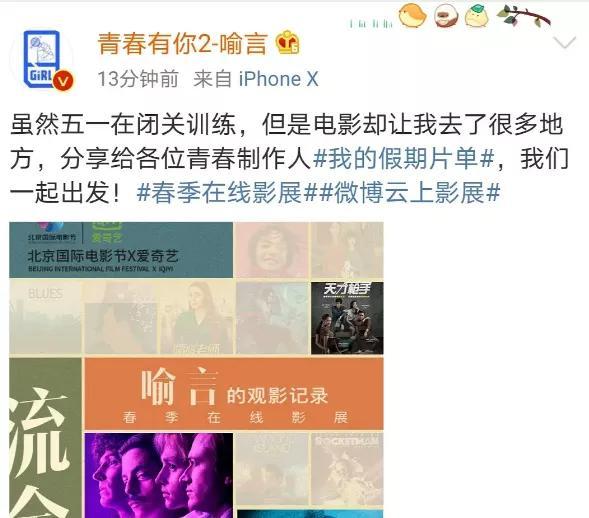Tap the orange verified V badge

(x=63, y=81)
